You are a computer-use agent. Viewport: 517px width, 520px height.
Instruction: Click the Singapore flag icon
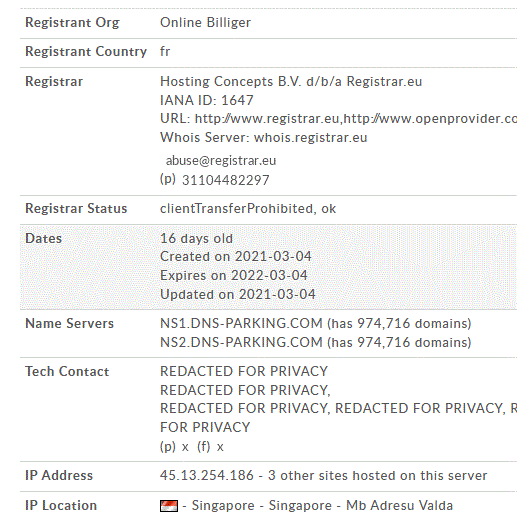tap(169, 506)
